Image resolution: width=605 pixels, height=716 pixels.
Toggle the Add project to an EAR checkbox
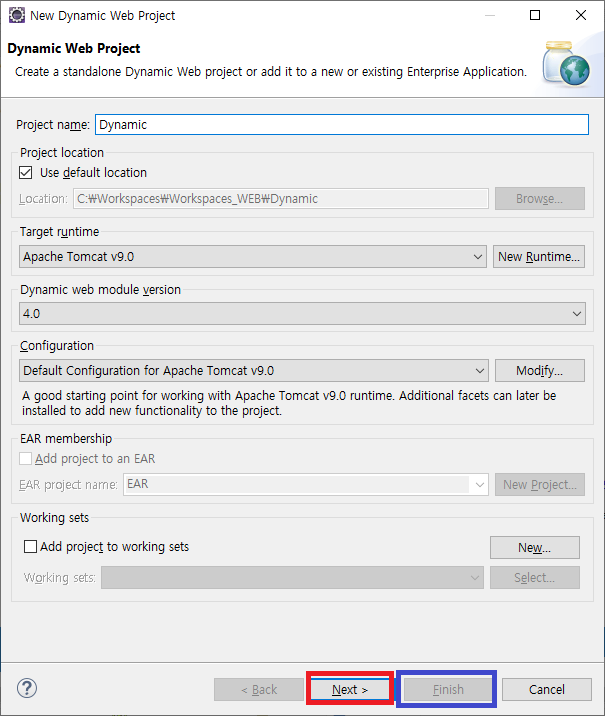tap(26, 458)
